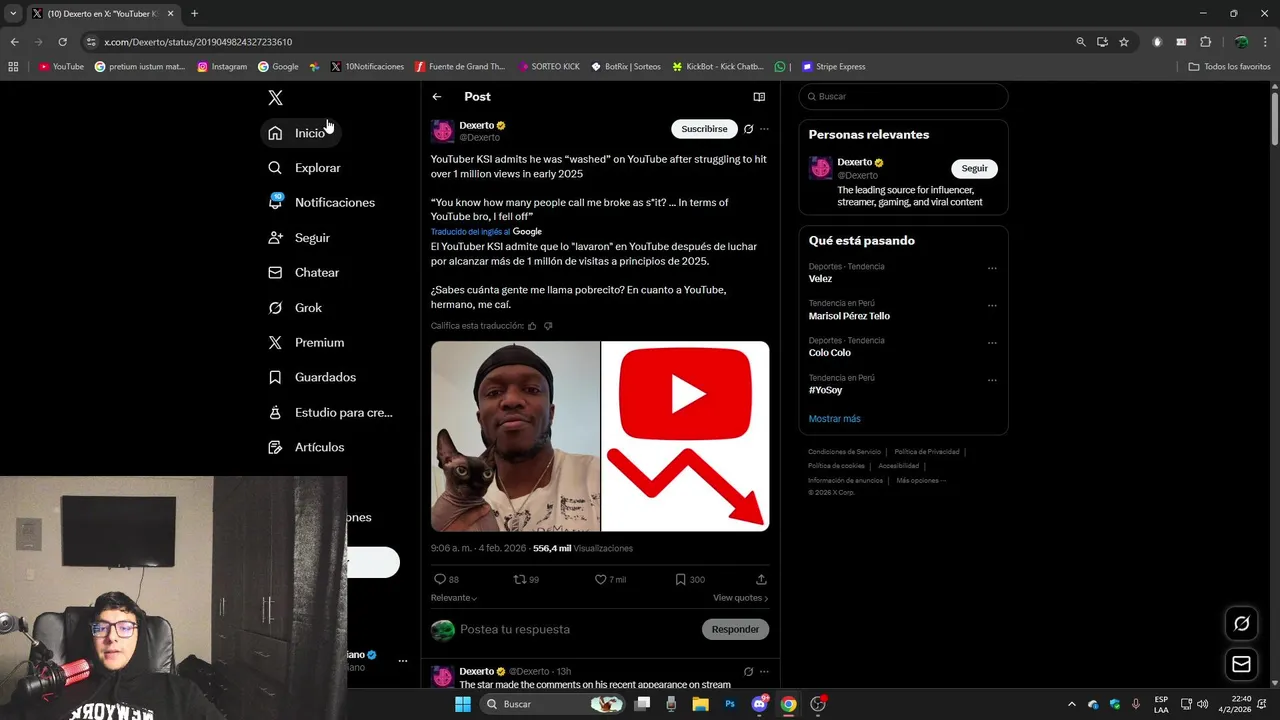Open Seguir in the sidebar

pyautogui.click(x=299, y=238)
